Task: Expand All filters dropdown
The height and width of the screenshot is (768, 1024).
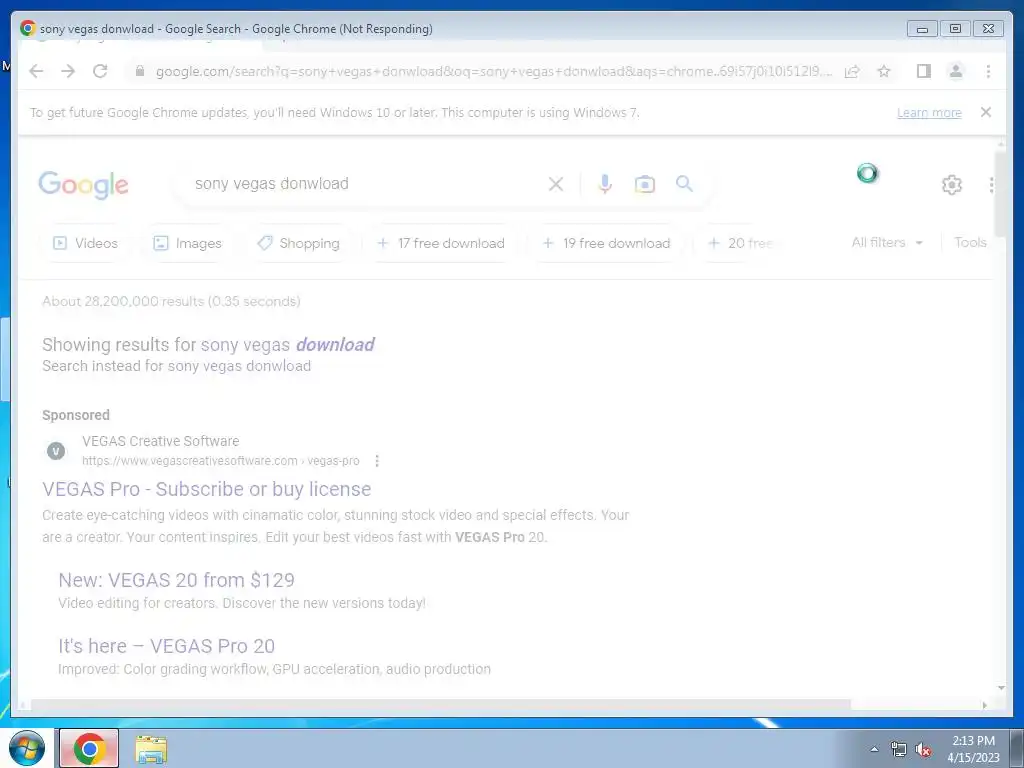Action: [887, 242]
